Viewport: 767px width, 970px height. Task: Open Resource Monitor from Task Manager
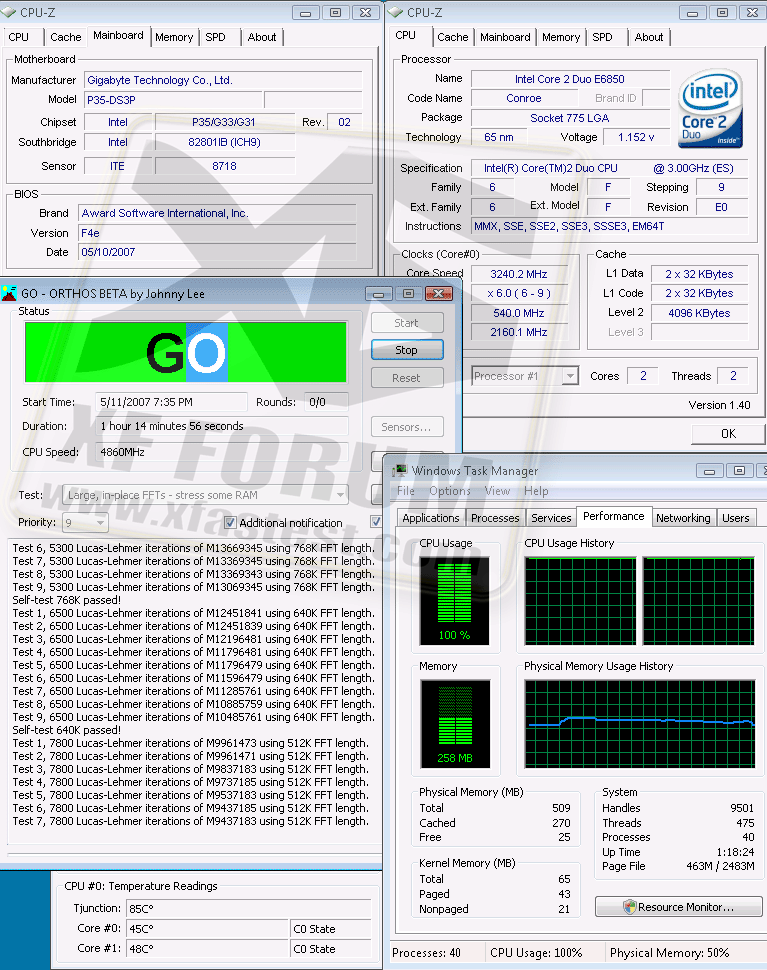[x=679, y=907]
